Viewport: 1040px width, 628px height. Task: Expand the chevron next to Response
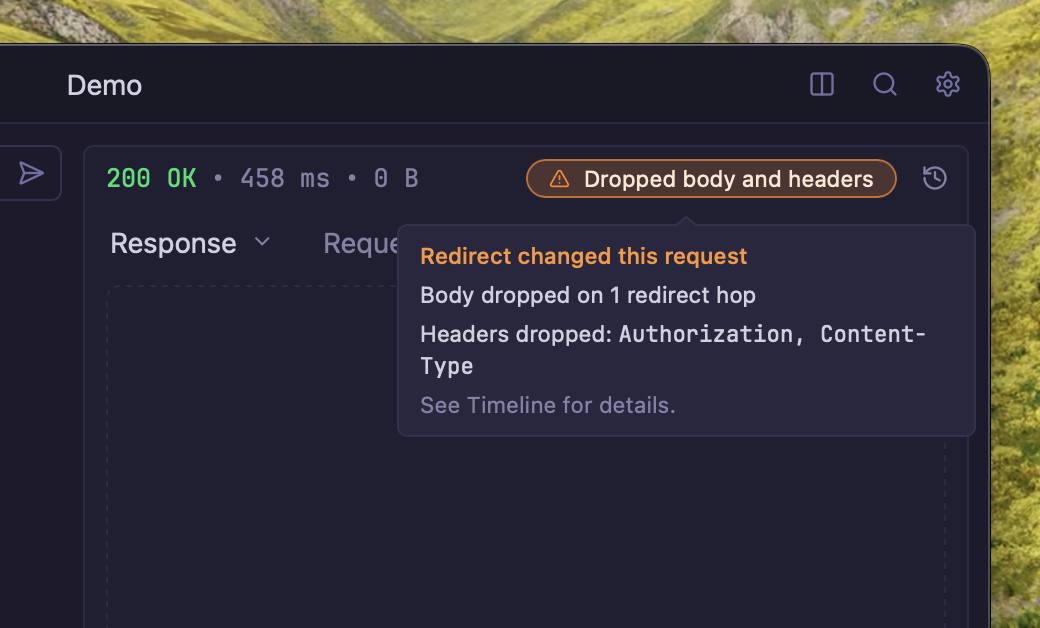pos(263,242)
